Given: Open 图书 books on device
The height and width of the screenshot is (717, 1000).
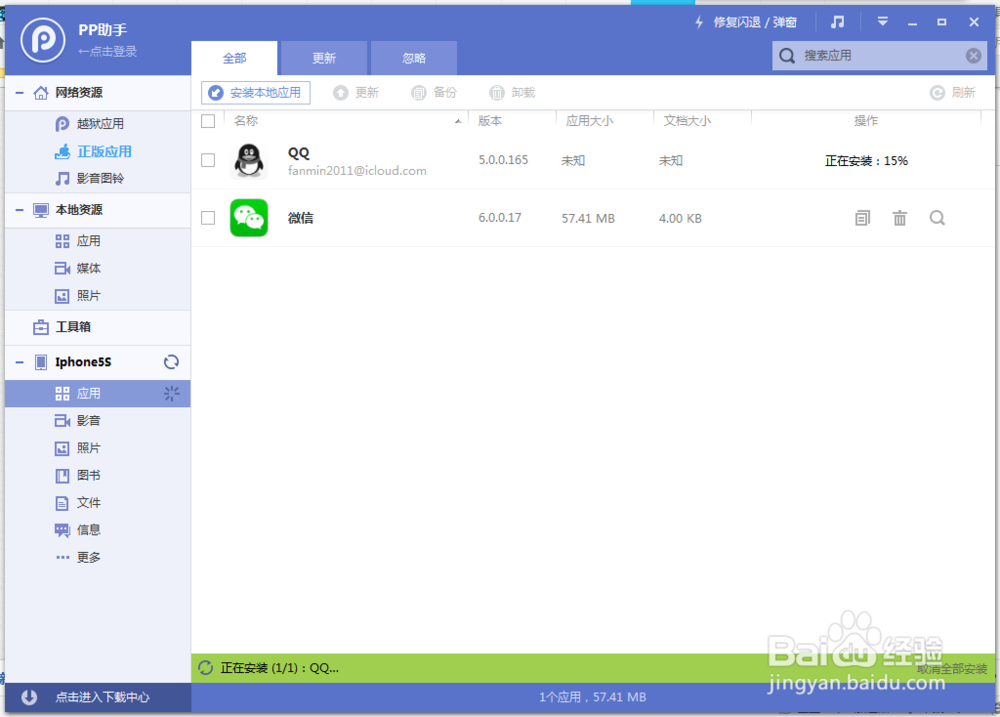Looking at the screenshot, I should click(x=78, y=476).
